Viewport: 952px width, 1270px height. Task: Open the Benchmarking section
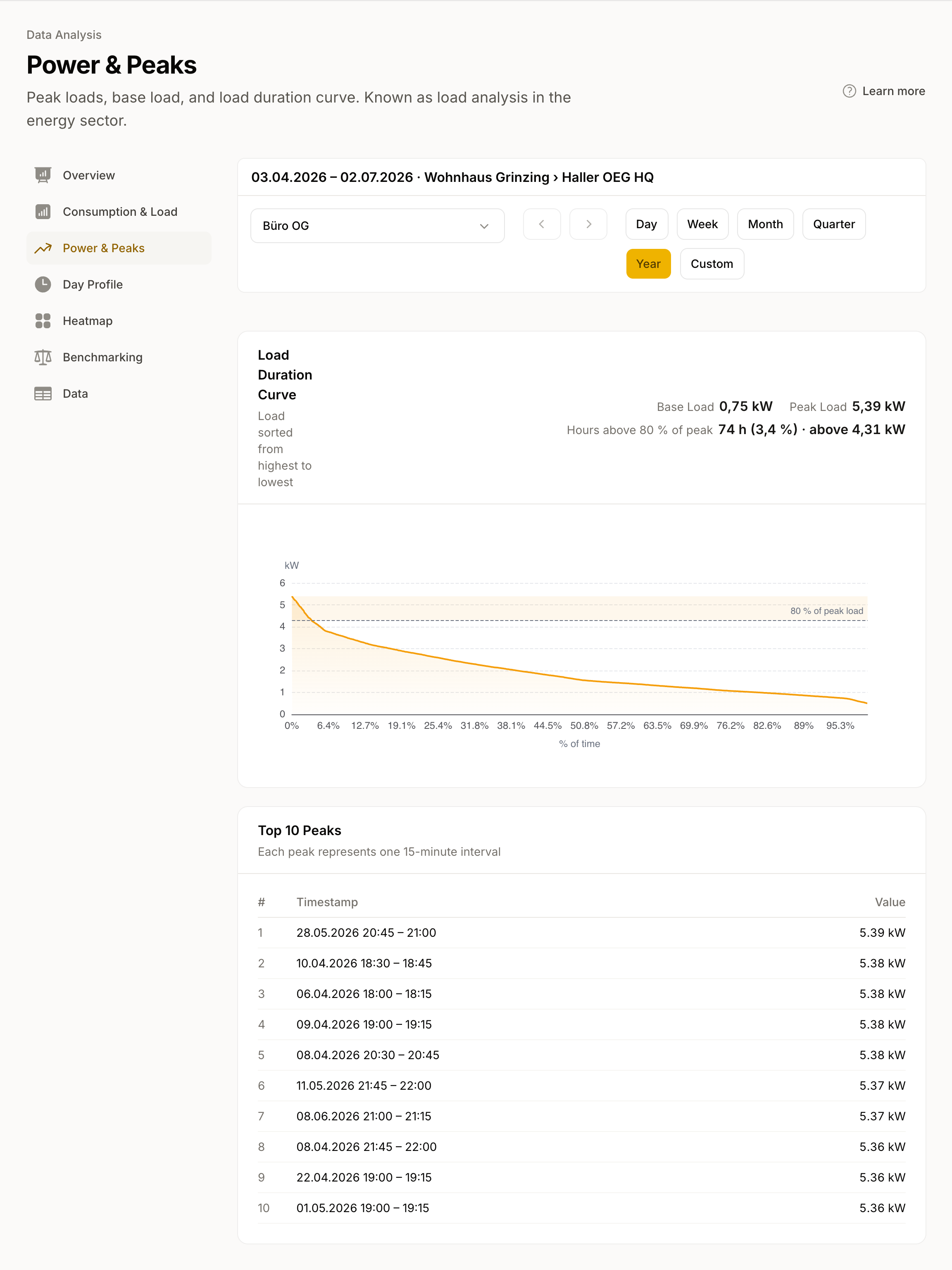pos(119,357)
